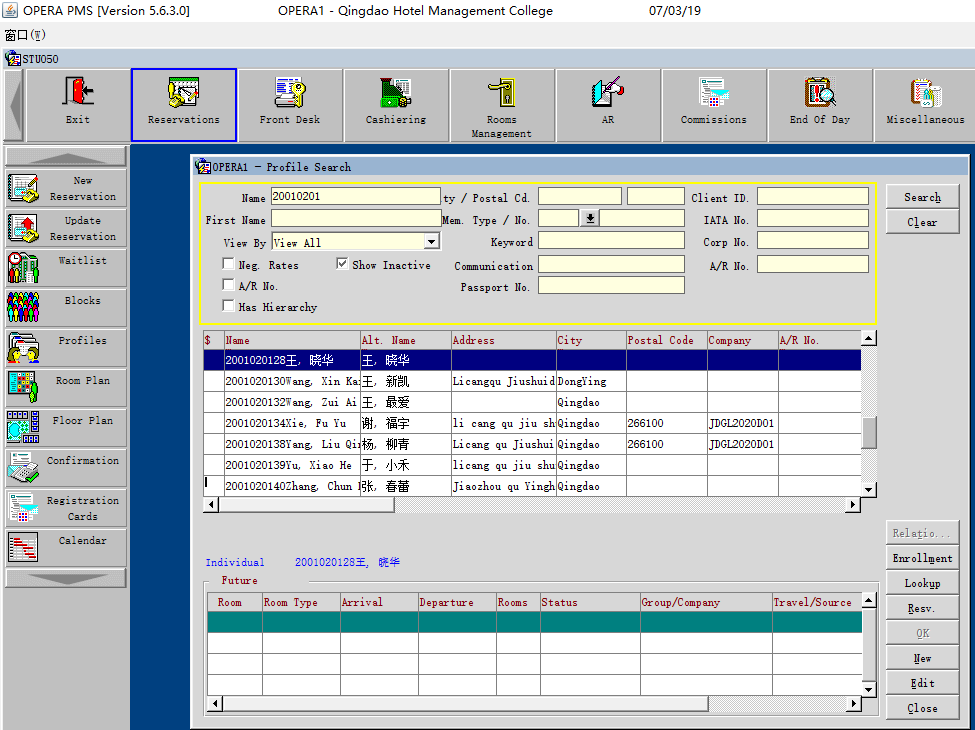The image size is (975, 730).
Task: Tick the Has Hierarchy checkbox
Action: coord(229,307)
